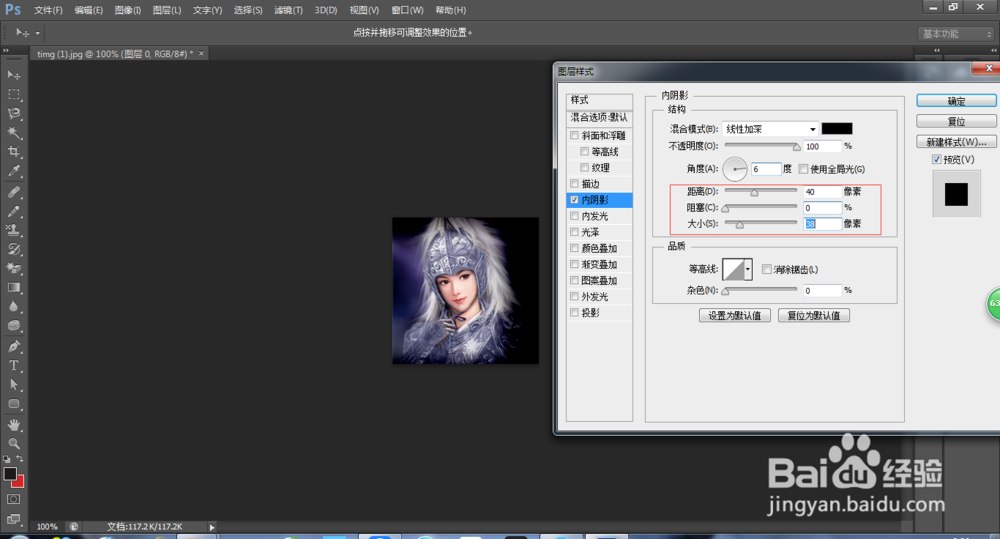Image resolution: width=1000 pixels, height=539 pixels.
Task: Click the 阻塞 value field
Action: point(823,208)
